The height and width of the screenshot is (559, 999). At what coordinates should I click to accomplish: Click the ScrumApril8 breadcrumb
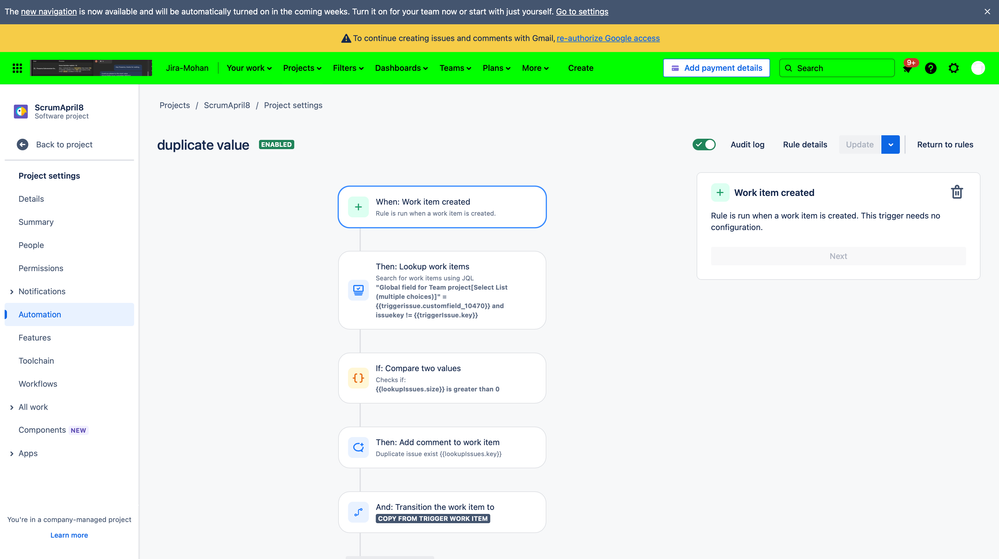coord(227,105)
